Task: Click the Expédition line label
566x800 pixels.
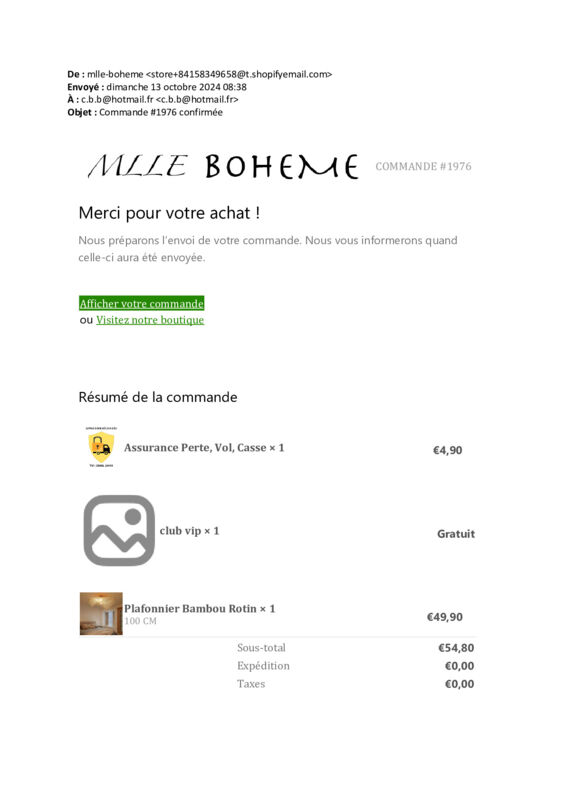Action: pos(263,666)
